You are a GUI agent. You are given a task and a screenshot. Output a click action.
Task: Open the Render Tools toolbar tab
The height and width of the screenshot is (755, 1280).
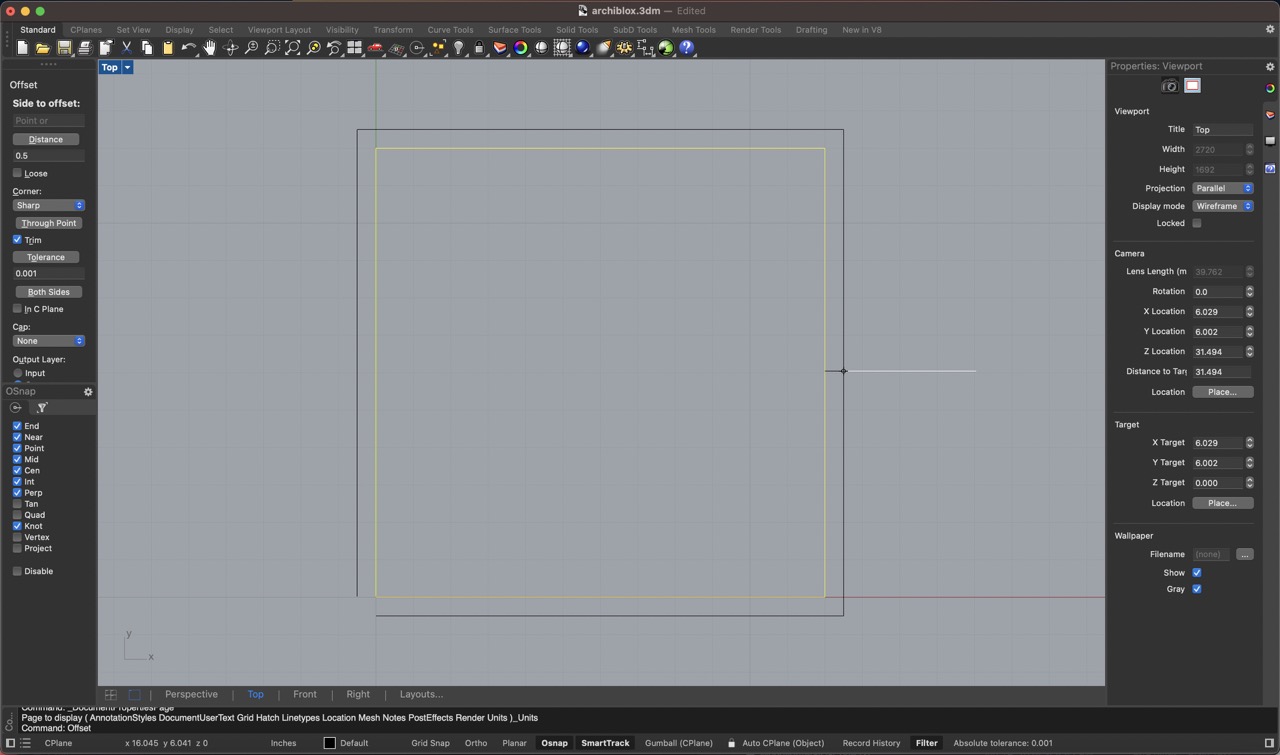(x=756, y=30)
